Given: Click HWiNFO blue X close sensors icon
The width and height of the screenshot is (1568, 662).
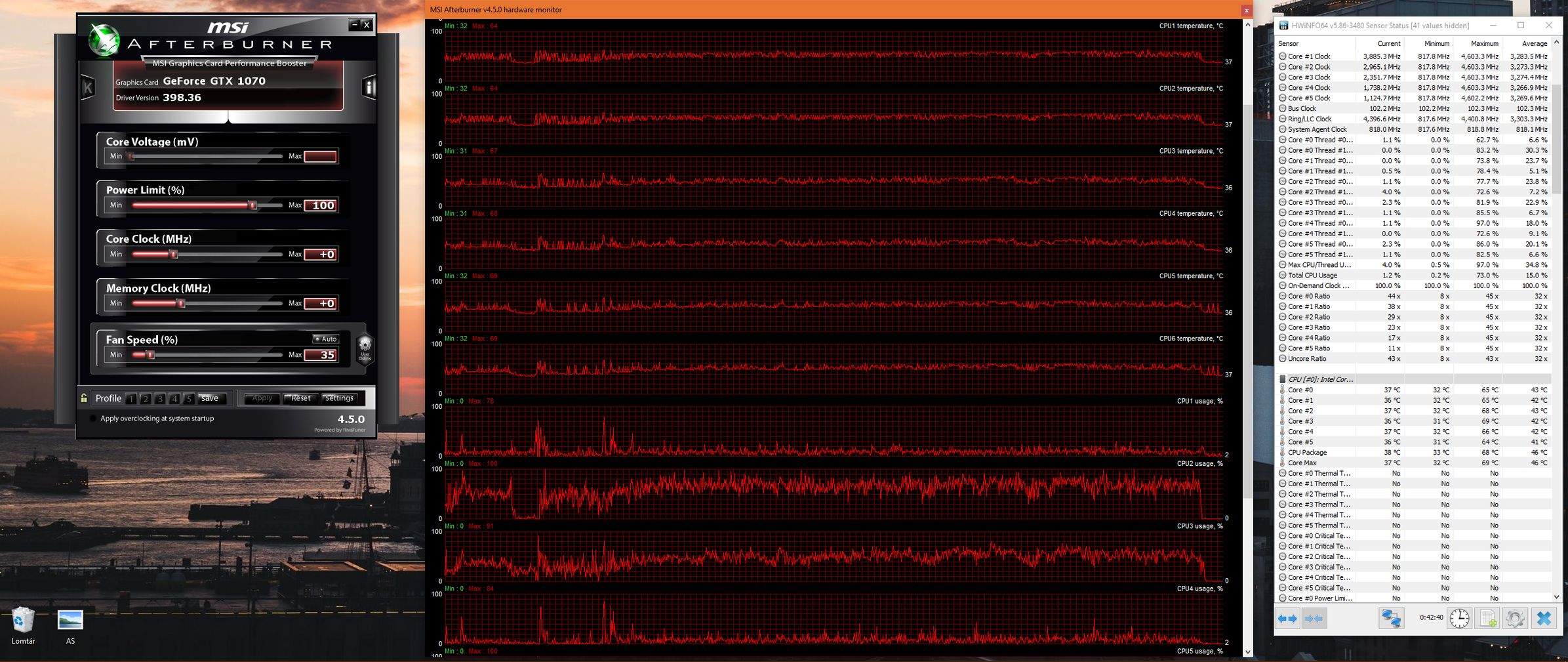Looking at the screenshot, I should [1543, 618].
